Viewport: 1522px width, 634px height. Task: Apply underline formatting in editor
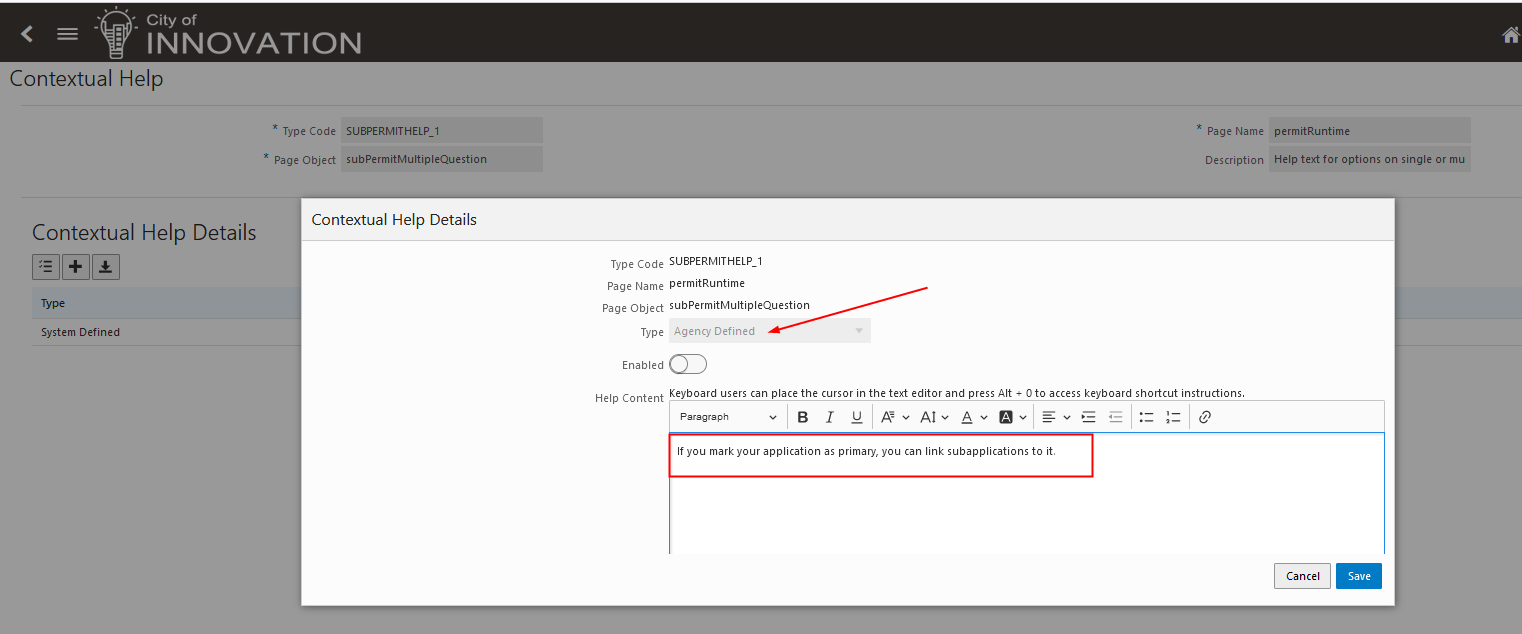[x=857, y=417]
